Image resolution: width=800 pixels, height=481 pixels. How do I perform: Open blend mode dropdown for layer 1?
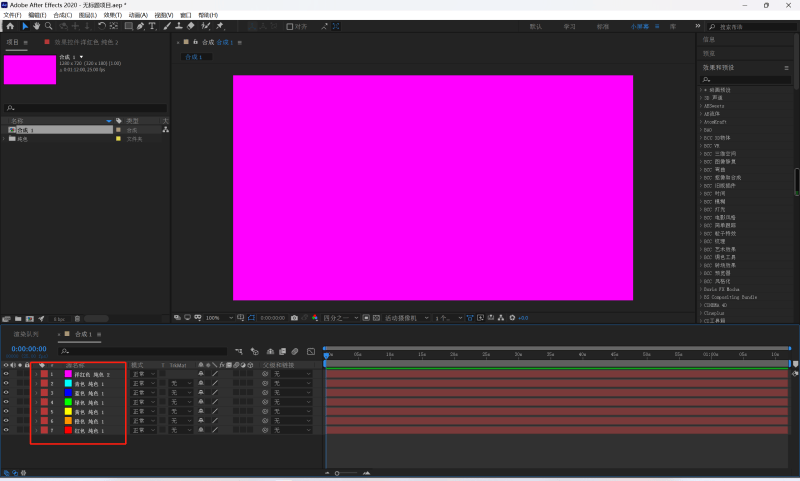pos(144,374)
